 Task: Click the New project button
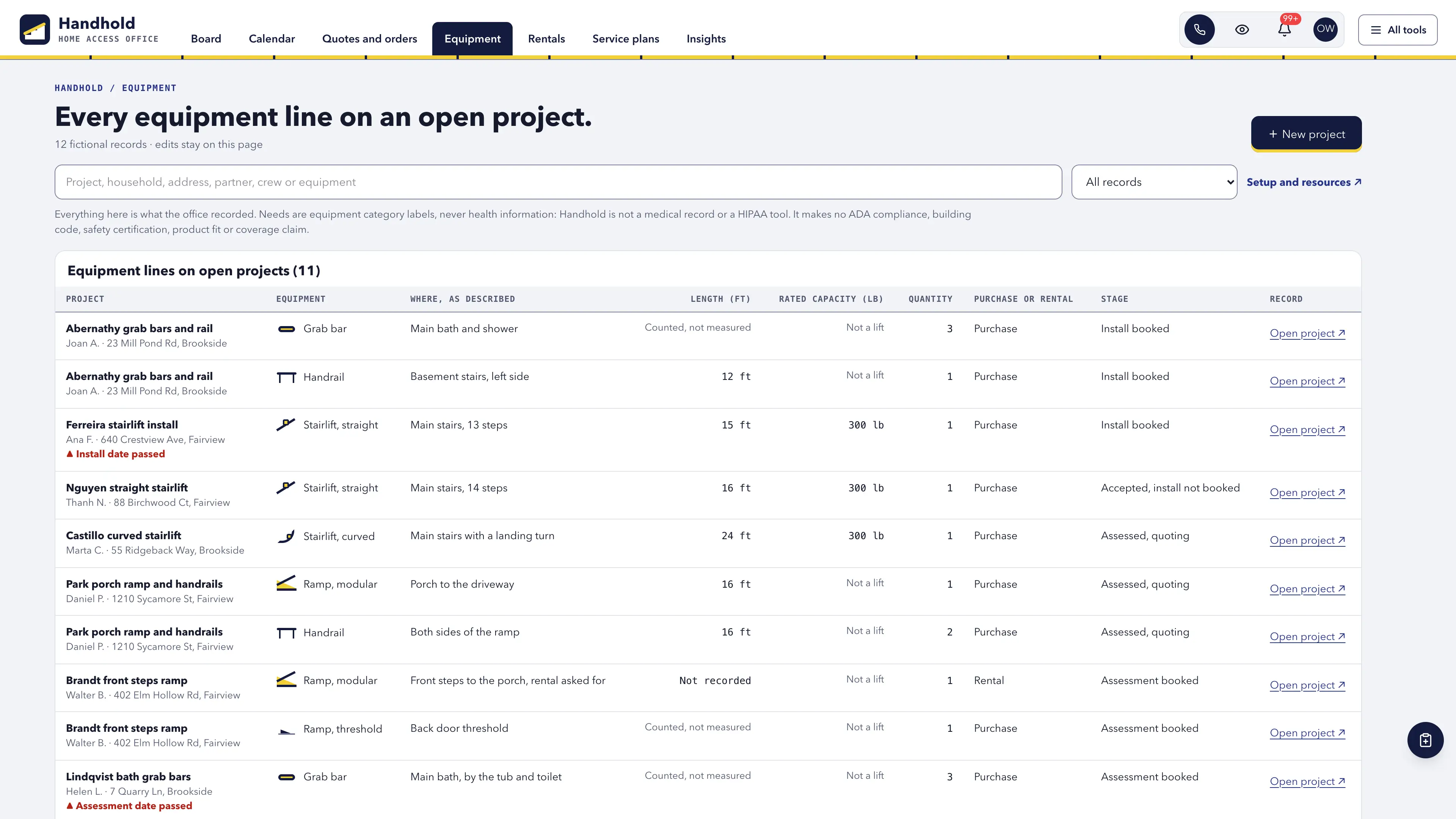pos(1306,134)
